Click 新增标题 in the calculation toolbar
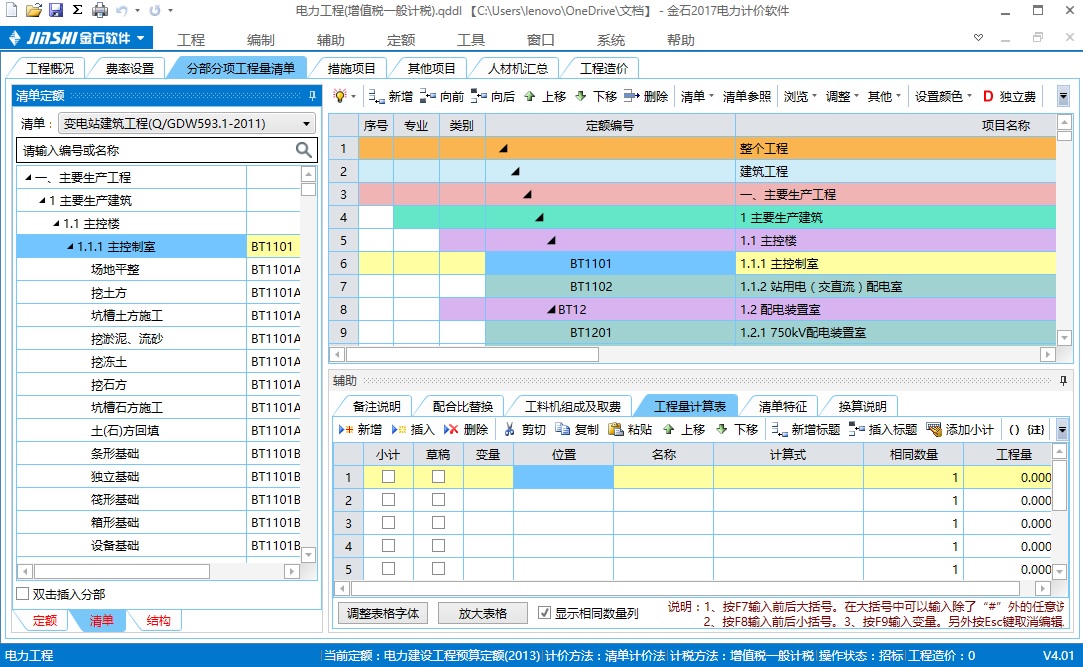1083x667 pixels. [x=806, y=429]
